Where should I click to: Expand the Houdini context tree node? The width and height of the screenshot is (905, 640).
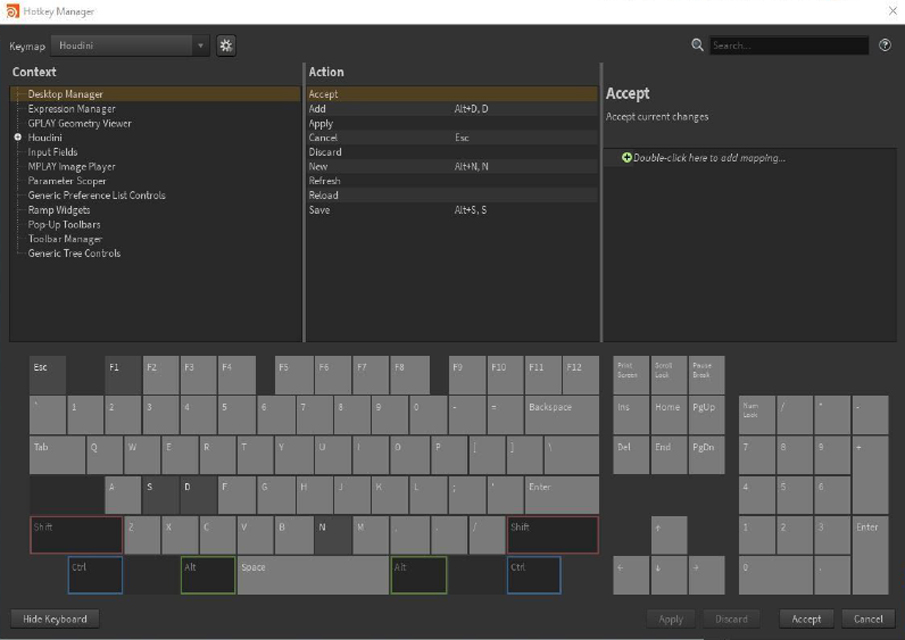click(x=18, y=138)
